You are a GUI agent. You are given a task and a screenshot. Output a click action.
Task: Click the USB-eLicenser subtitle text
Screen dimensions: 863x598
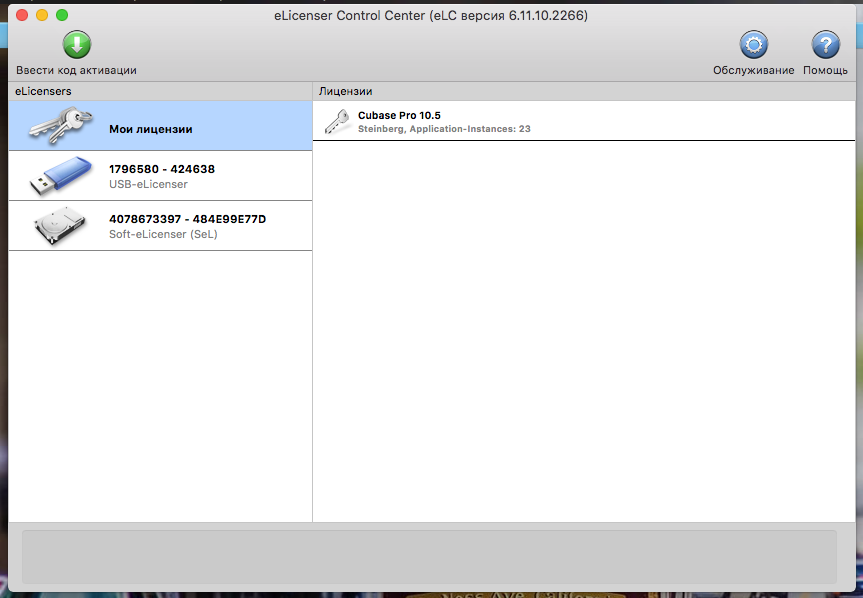click(x=148, y=184)
